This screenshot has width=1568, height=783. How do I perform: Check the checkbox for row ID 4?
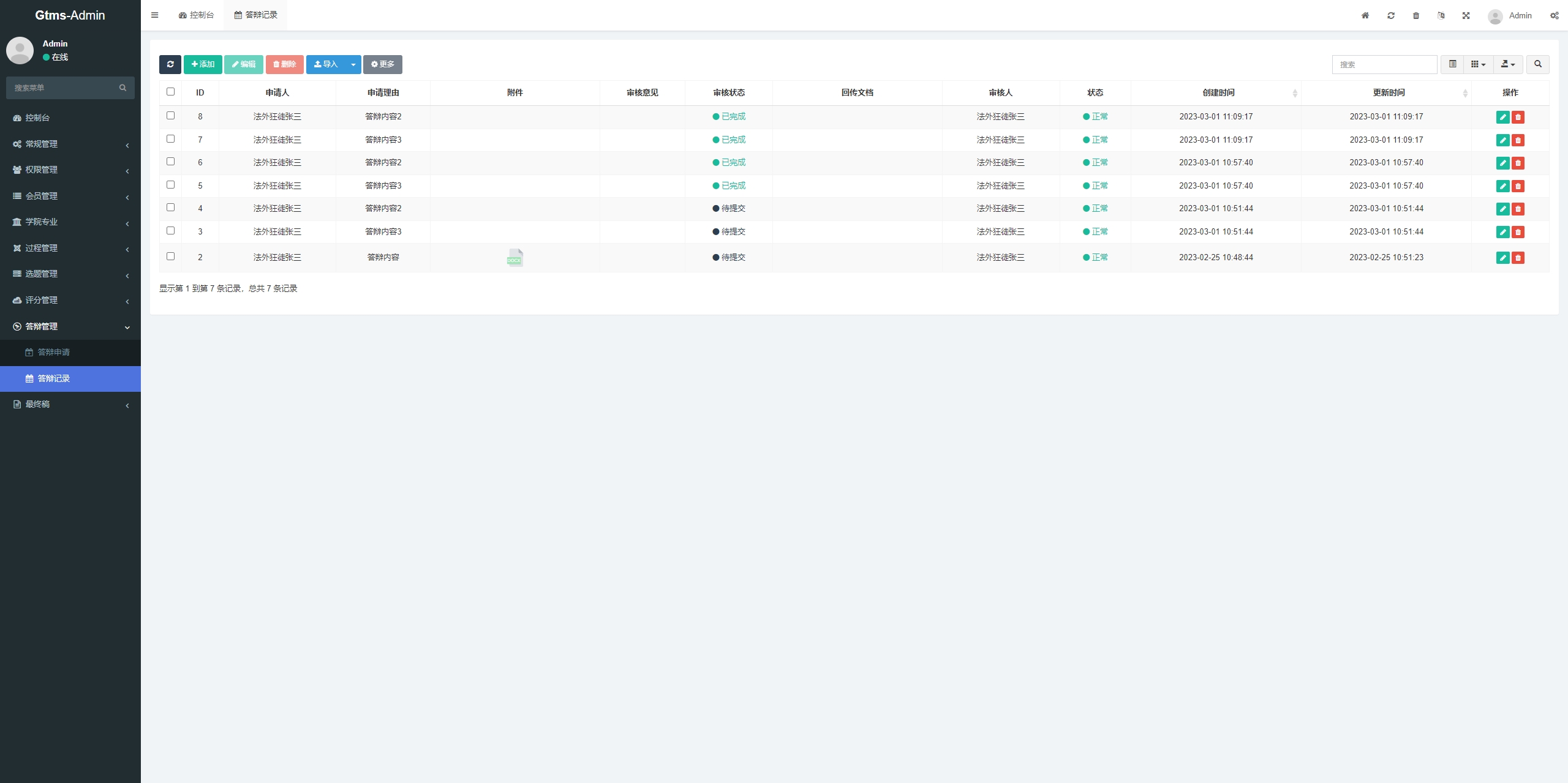pyautogui.click(x=170, y=208)
